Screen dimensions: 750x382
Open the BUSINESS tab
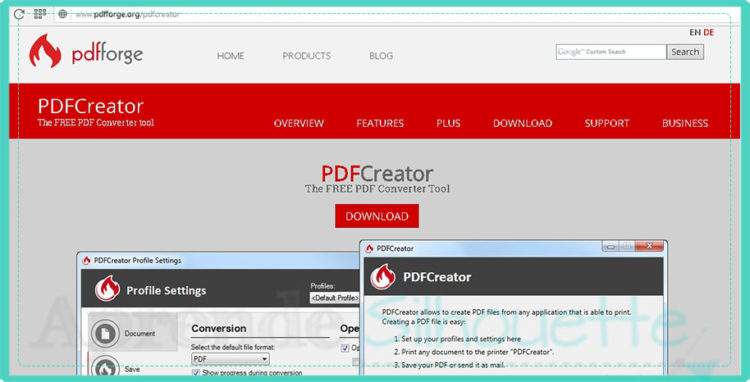(685, 123)
